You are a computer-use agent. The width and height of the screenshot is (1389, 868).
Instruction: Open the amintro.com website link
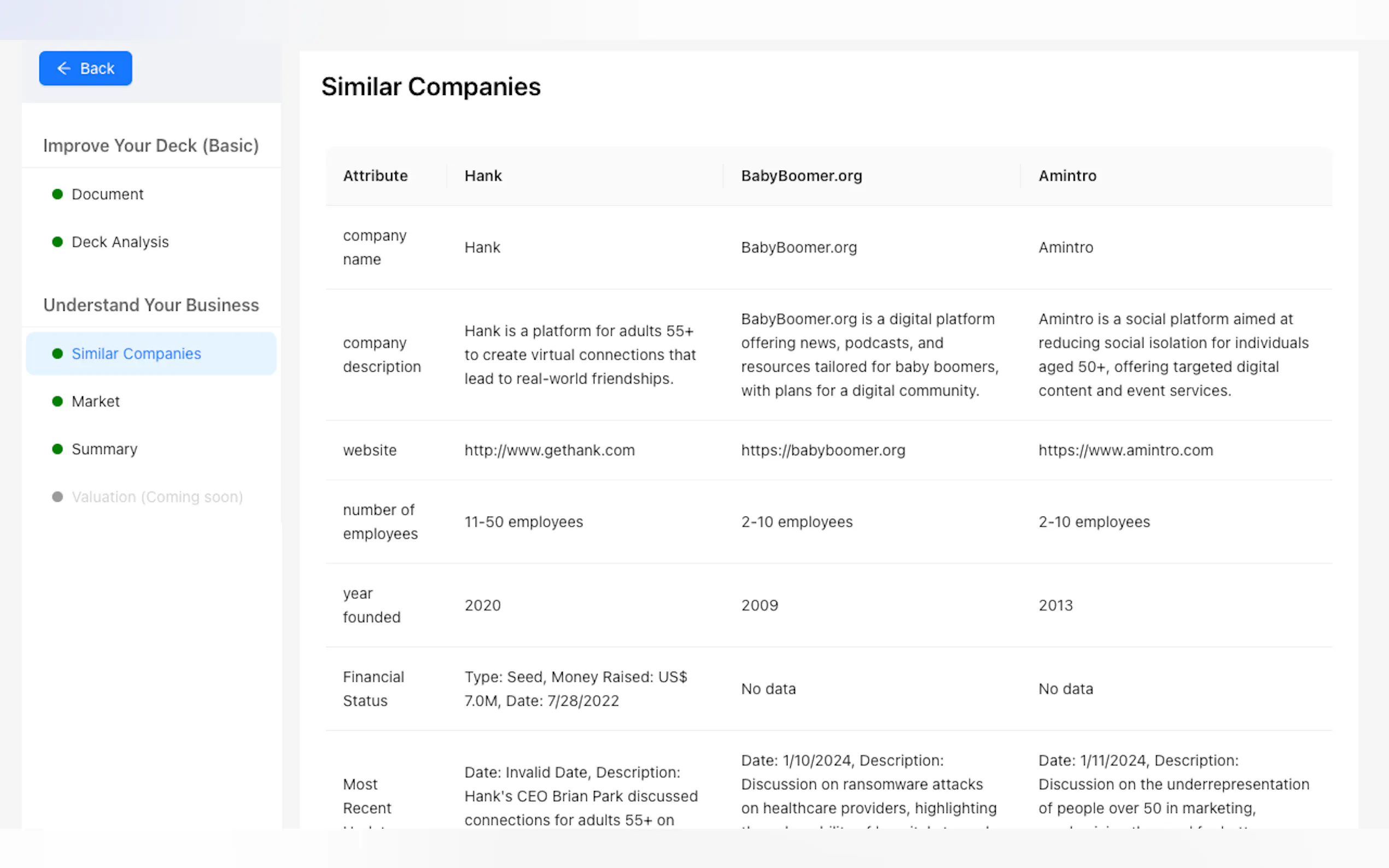(x=1125, y=450)
